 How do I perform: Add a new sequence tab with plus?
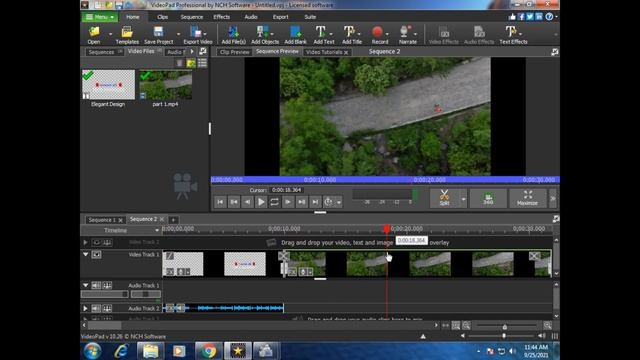click(173, 220)
